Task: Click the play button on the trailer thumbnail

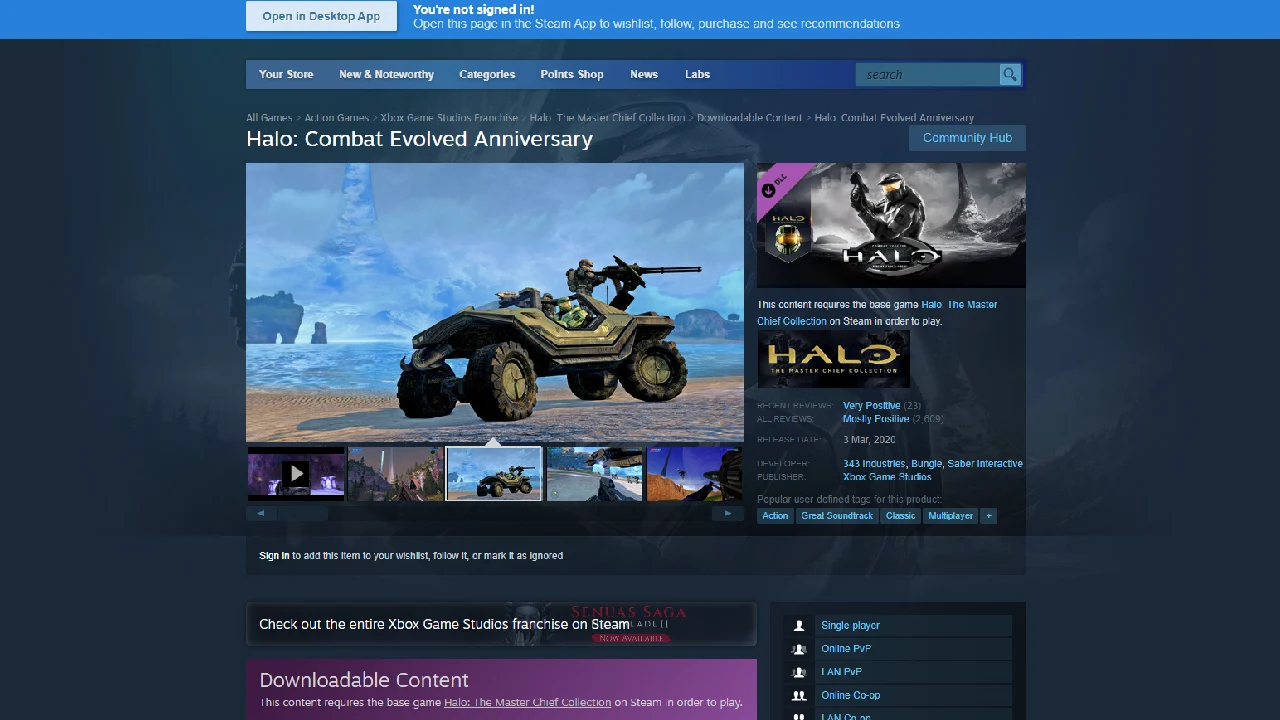Action: click(296, 473)
